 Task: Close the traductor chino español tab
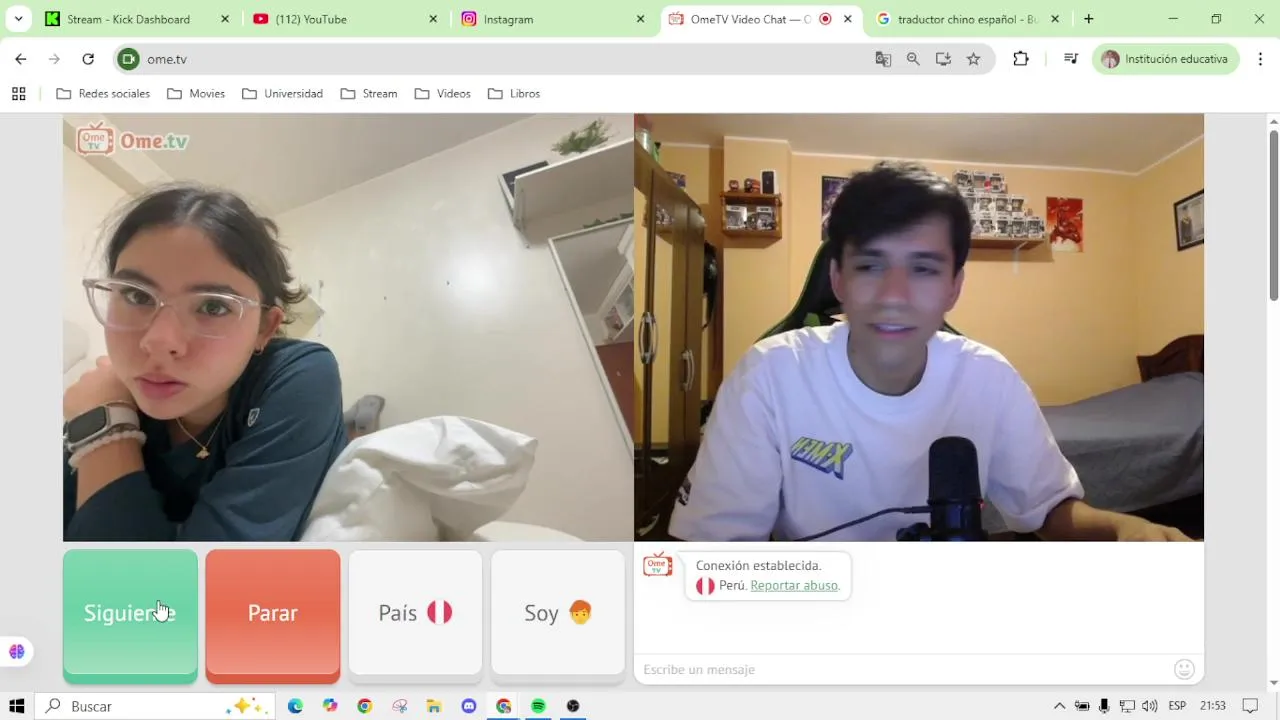pyautogui.click(x=1055, y=19)
